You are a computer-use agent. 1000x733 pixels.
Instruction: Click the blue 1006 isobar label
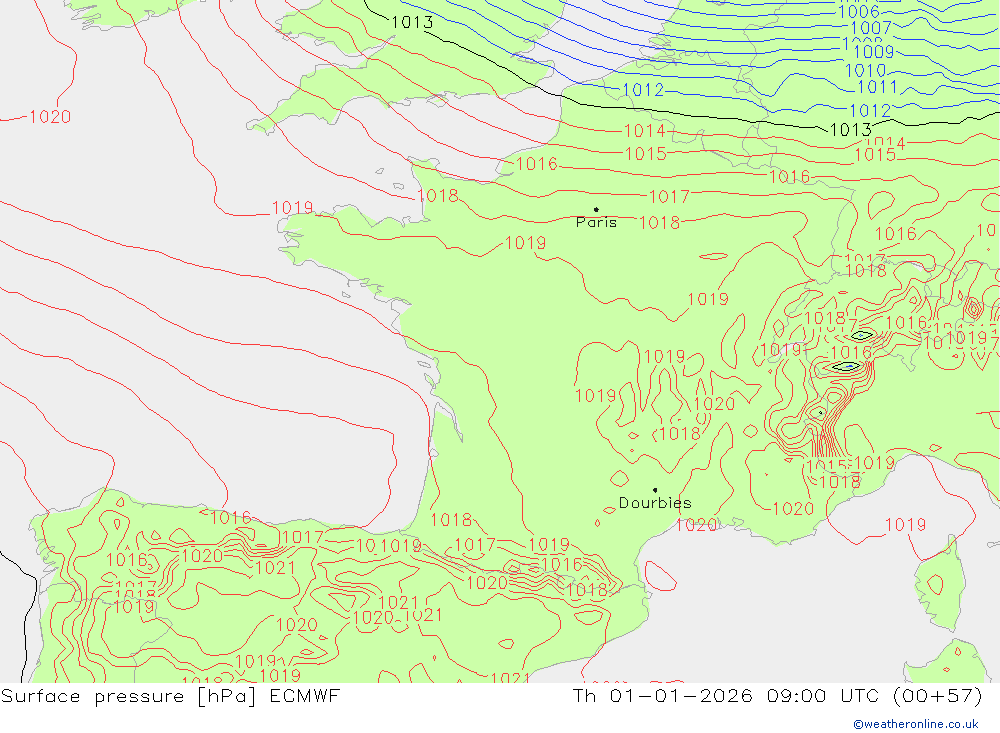858,11
